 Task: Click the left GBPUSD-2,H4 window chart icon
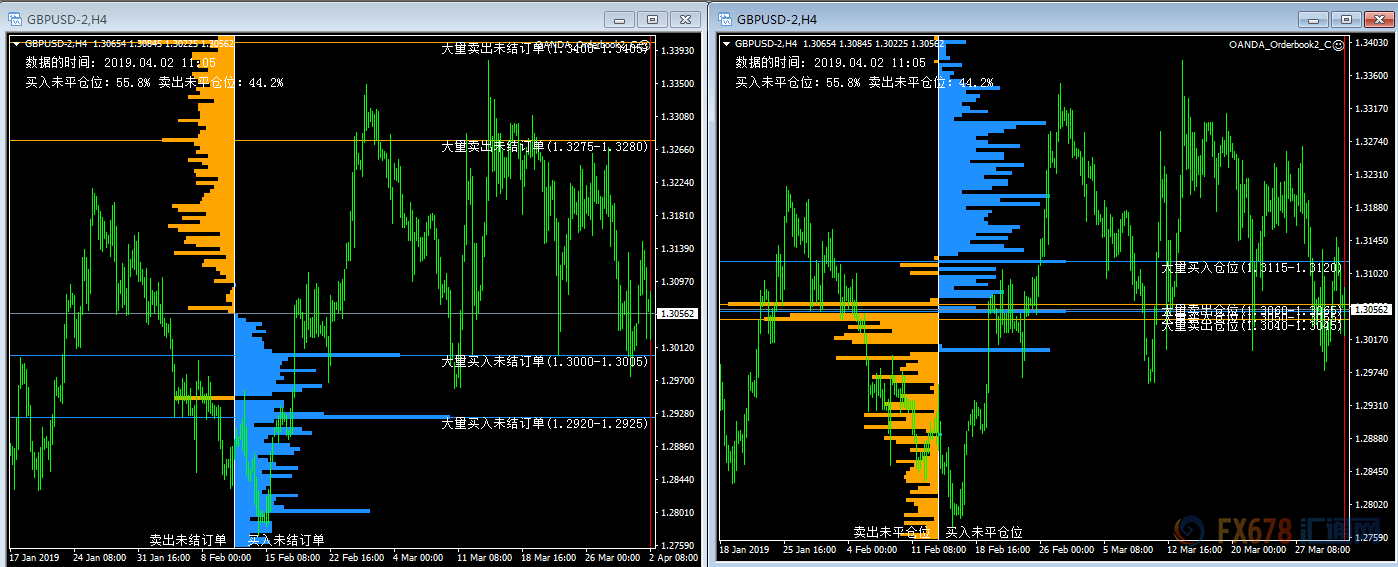[15, 19]
